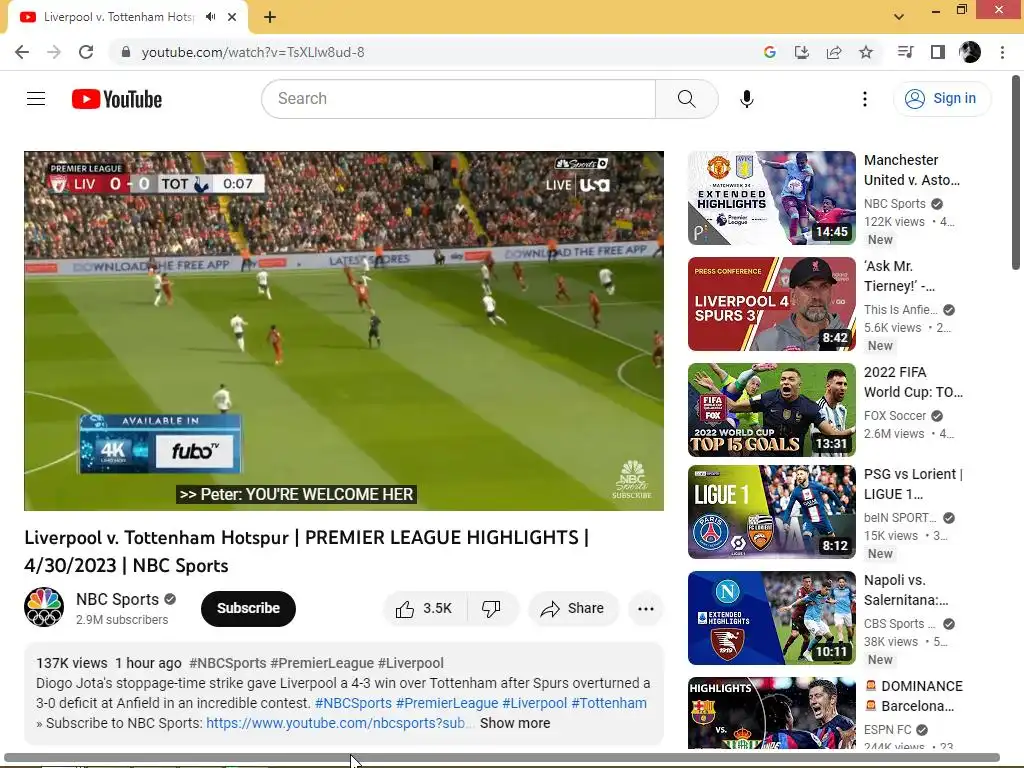Open '2022 FIFA World Cup' video title
The width and height of the screenshot is (1024, 768).
913,382
